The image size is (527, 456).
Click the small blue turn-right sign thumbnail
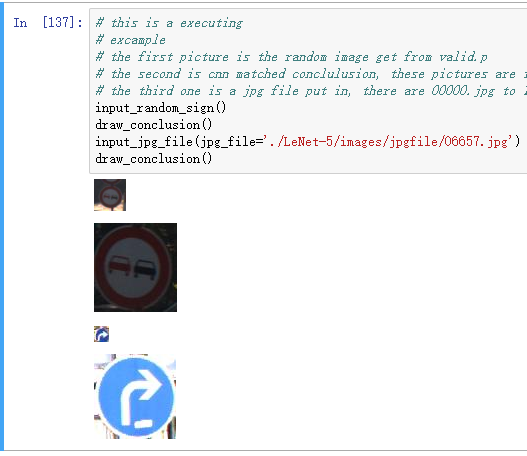(x=102, y=334)
